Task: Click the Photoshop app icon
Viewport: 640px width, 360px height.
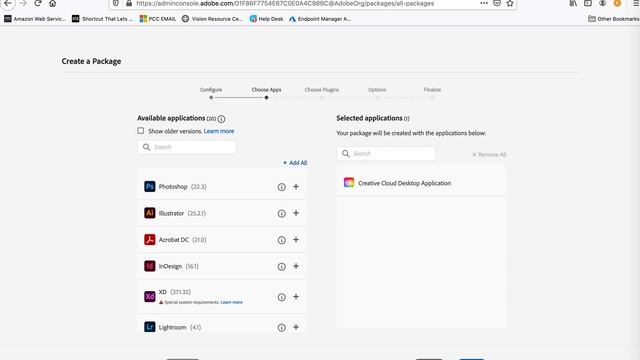Action: (x=150, y=187)
